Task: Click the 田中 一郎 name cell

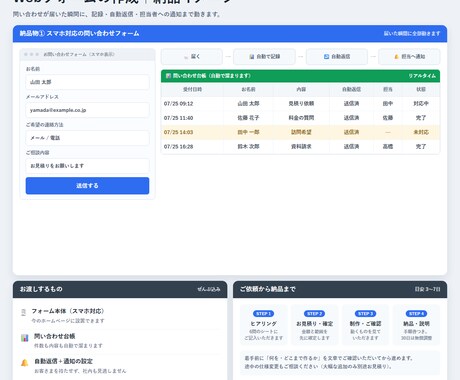Action: coord(248,132)
